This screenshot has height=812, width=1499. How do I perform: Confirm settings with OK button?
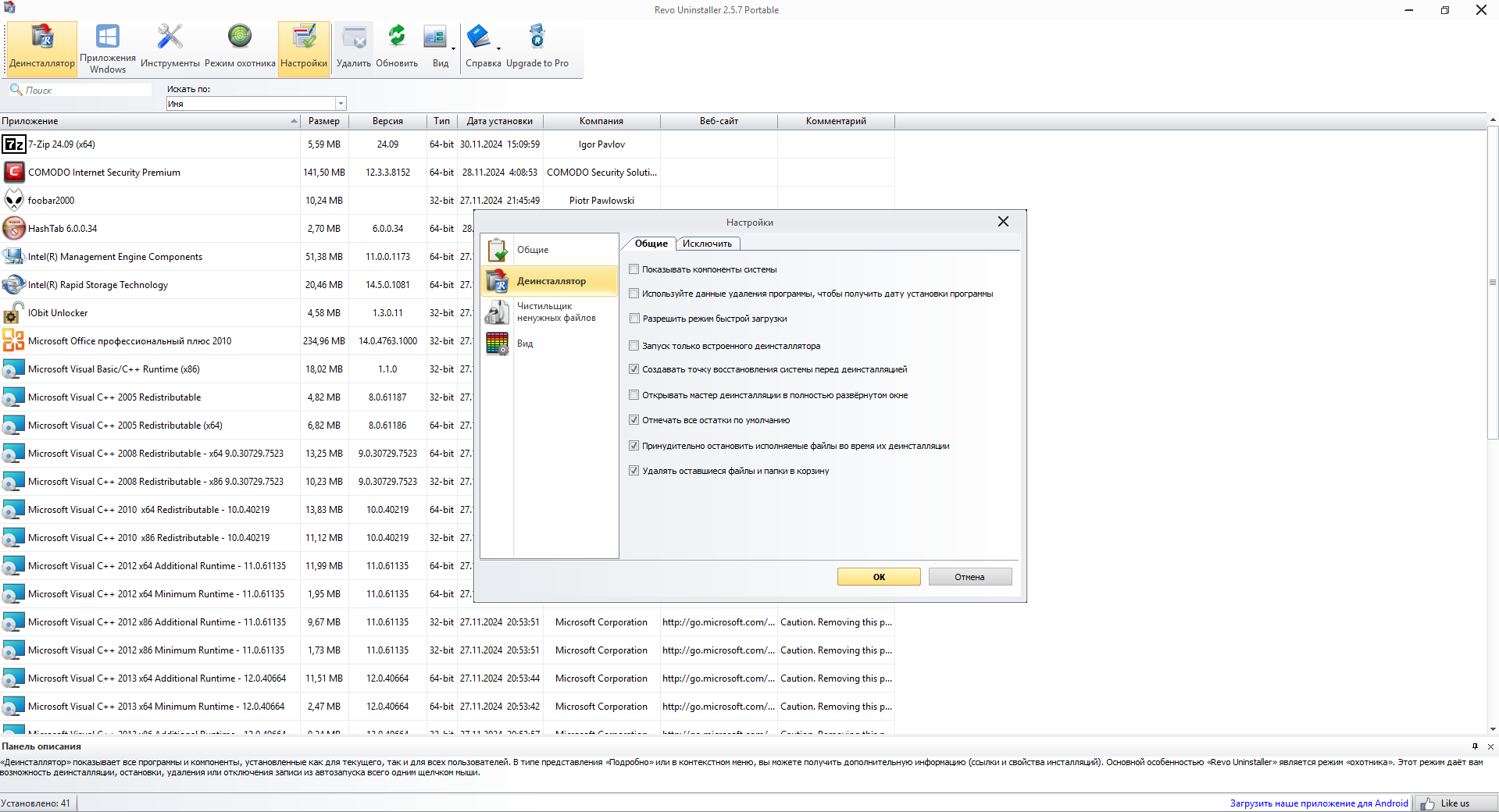(879, 577)
